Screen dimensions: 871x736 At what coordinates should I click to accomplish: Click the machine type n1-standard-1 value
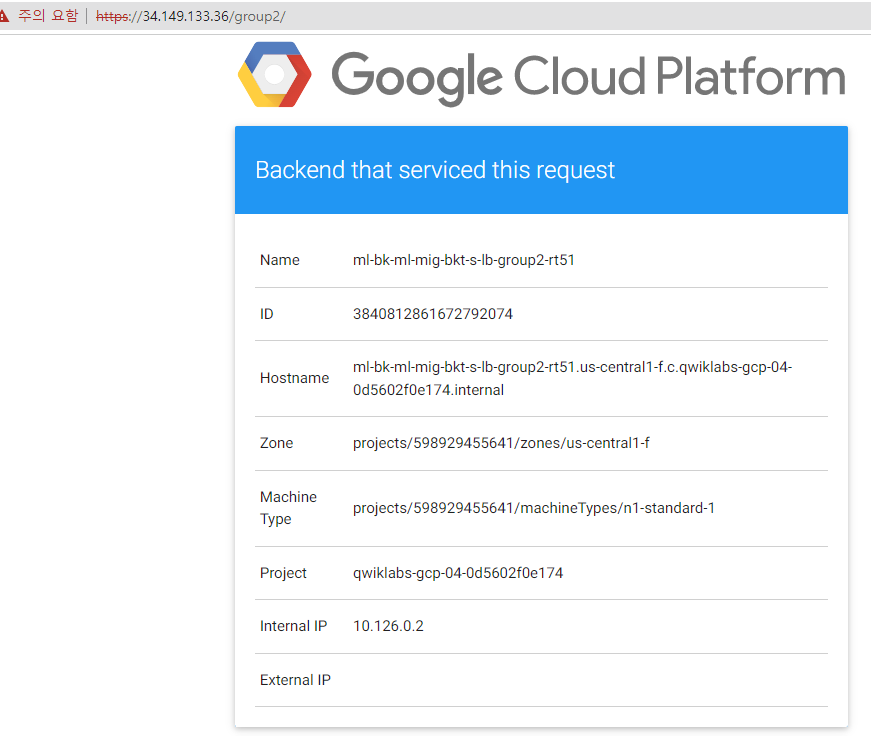pyautogui.click(x=534, y=508)
